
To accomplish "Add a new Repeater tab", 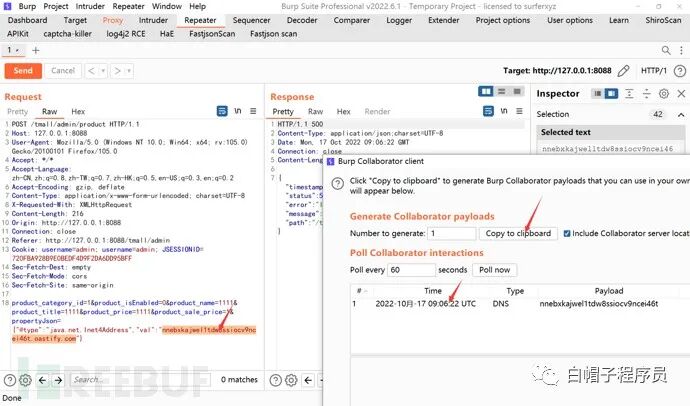I will click(x=36, y=51).
